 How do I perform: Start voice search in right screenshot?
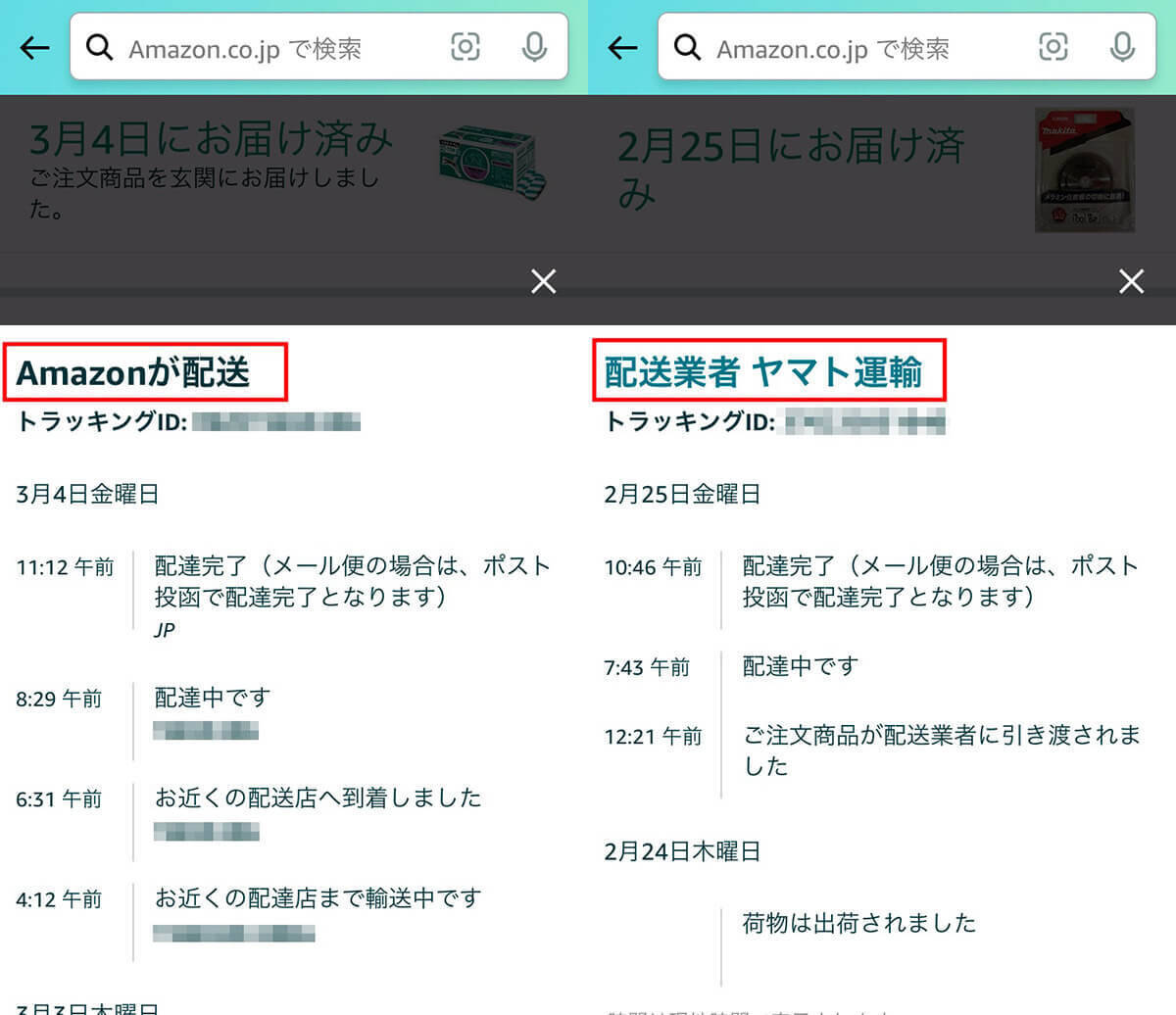click(1122, 47)
